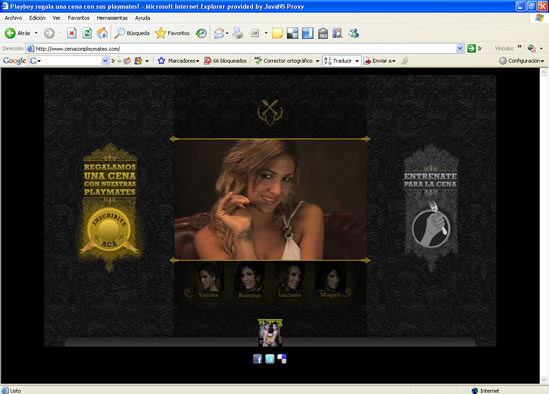
Task: Click the page scrollbar up arrow
Action: point(544,72)
